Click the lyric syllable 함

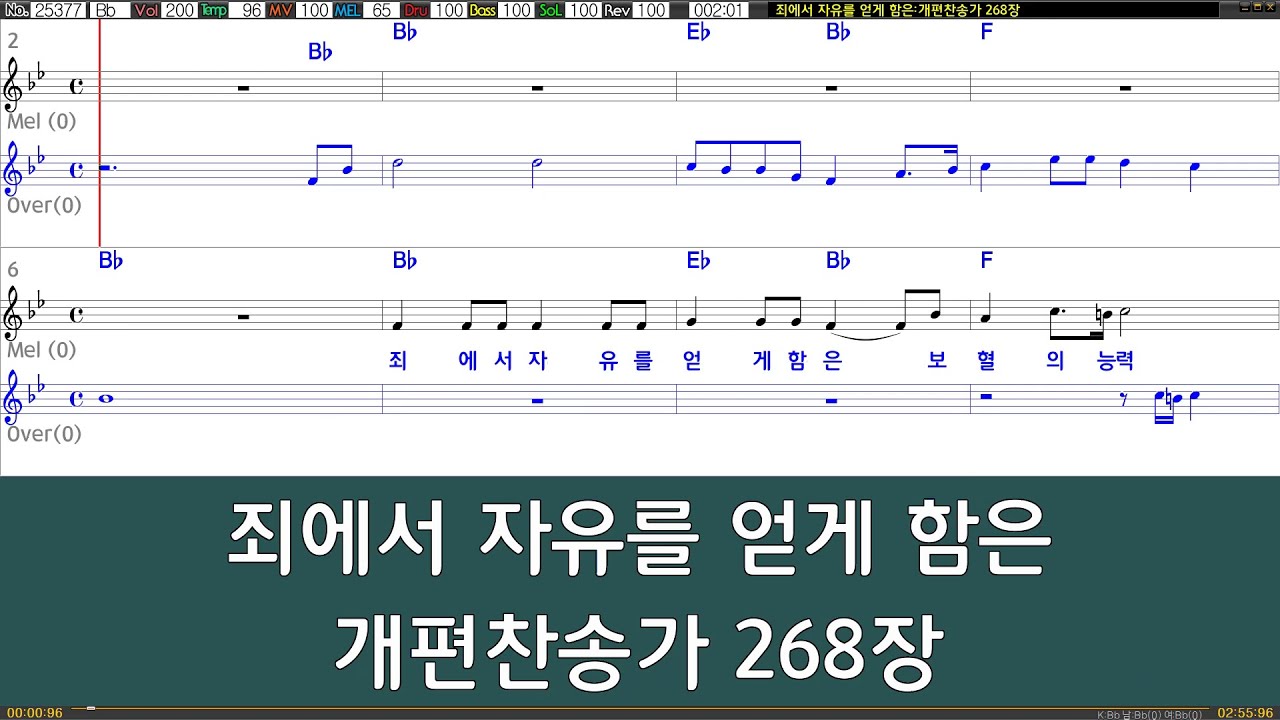pyautogui.click(x=797, y=361)
